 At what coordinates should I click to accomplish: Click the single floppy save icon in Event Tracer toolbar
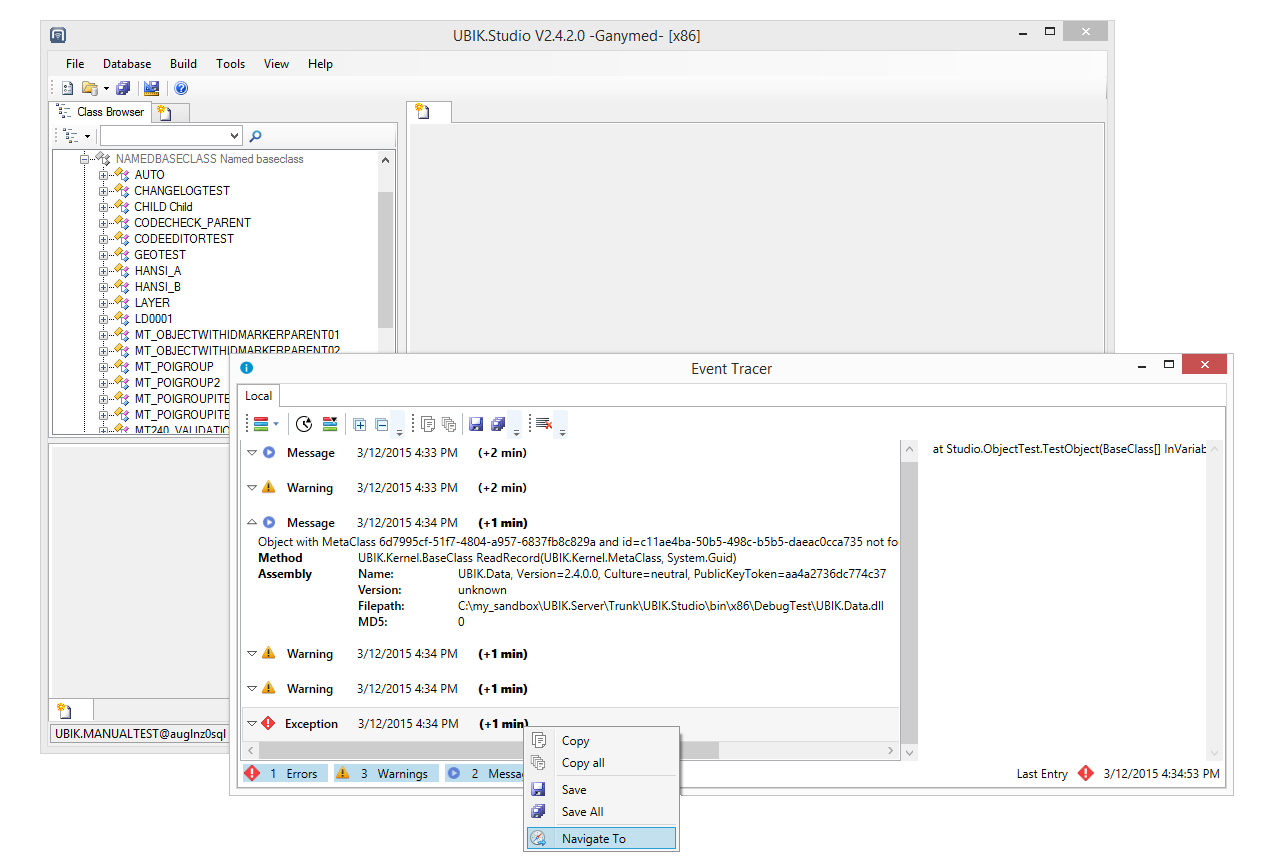click(476, 424)
